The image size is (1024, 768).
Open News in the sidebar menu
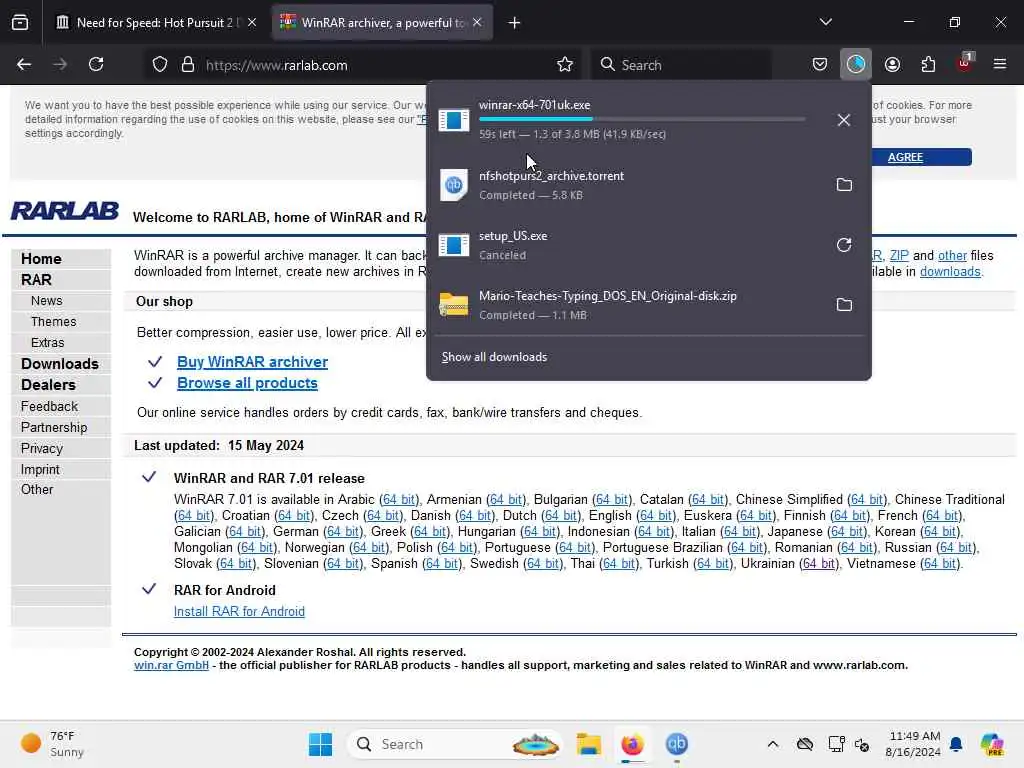coord(46,301)
